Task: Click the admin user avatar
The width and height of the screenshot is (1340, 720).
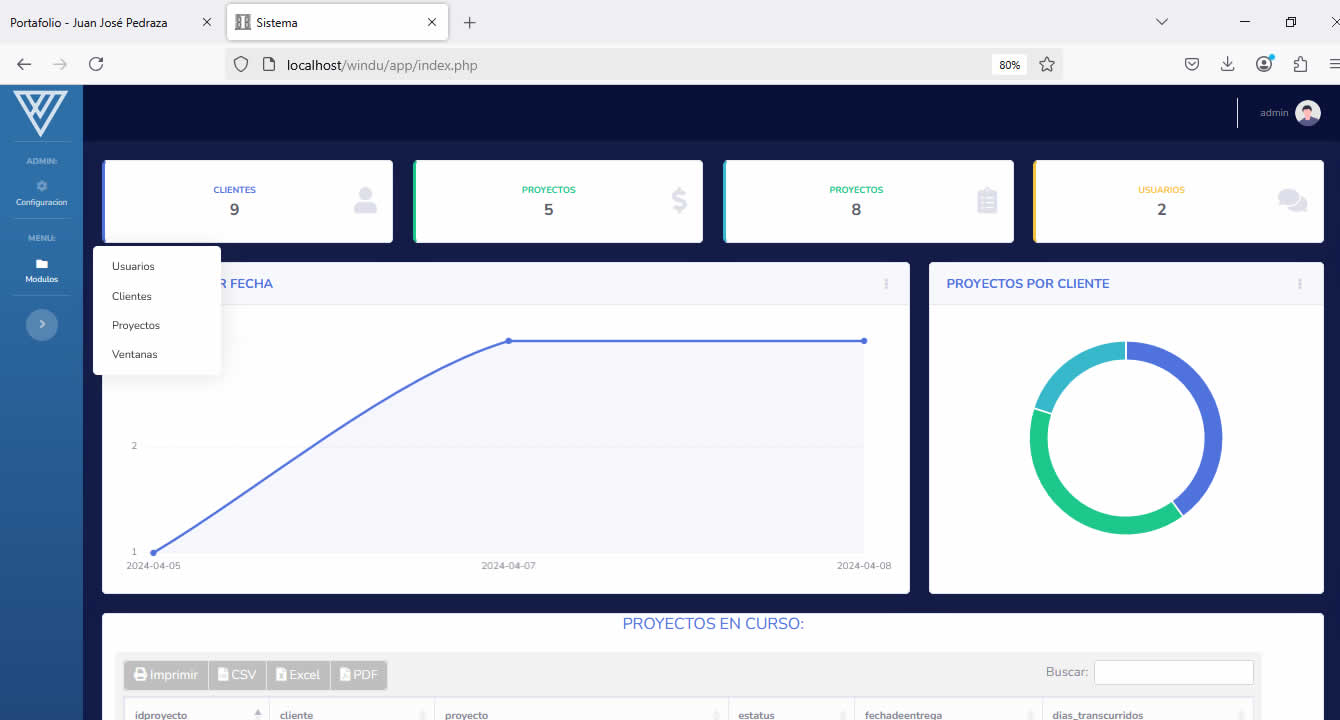Action: pyautogui.click(x=1307, y=113)
